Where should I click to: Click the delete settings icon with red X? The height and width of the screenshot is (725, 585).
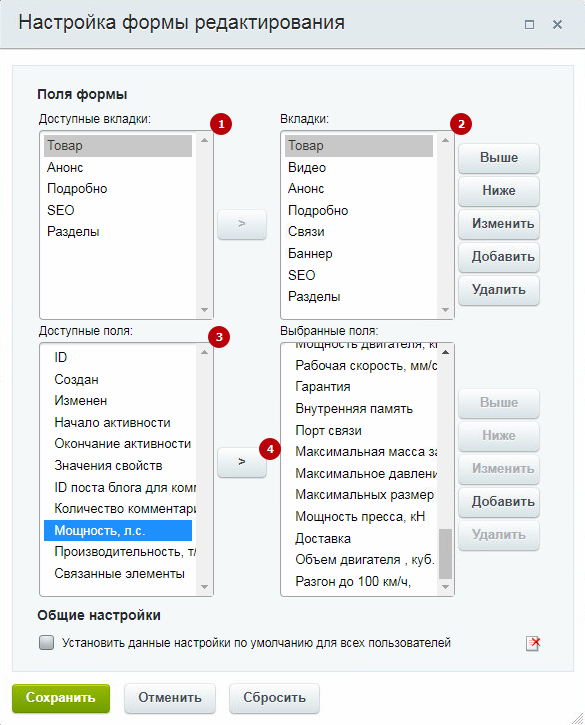pyautogui.click(x=533, y=643)
